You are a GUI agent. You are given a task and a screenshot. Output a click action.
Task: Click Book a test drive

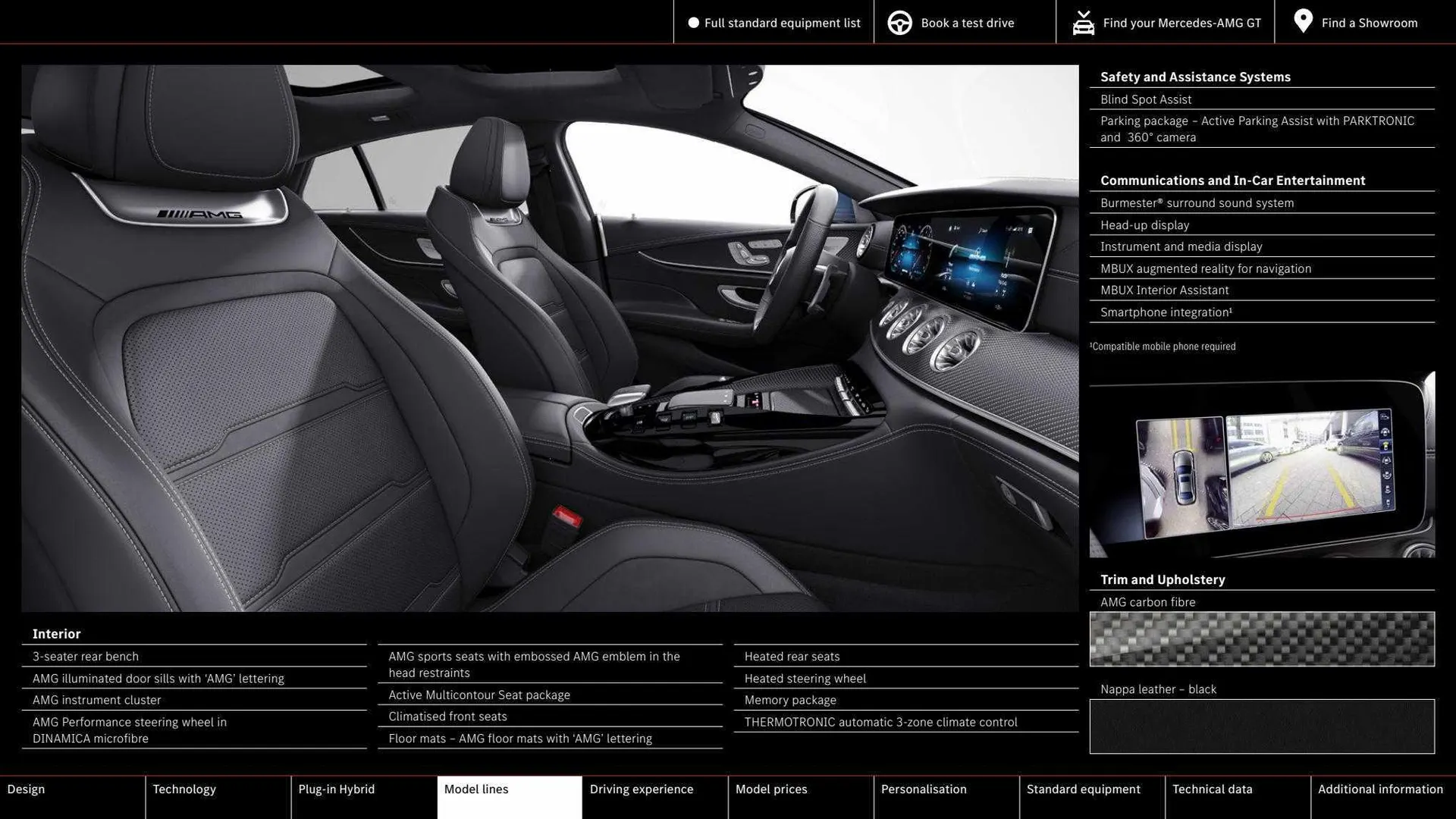[x=966, y=23]
